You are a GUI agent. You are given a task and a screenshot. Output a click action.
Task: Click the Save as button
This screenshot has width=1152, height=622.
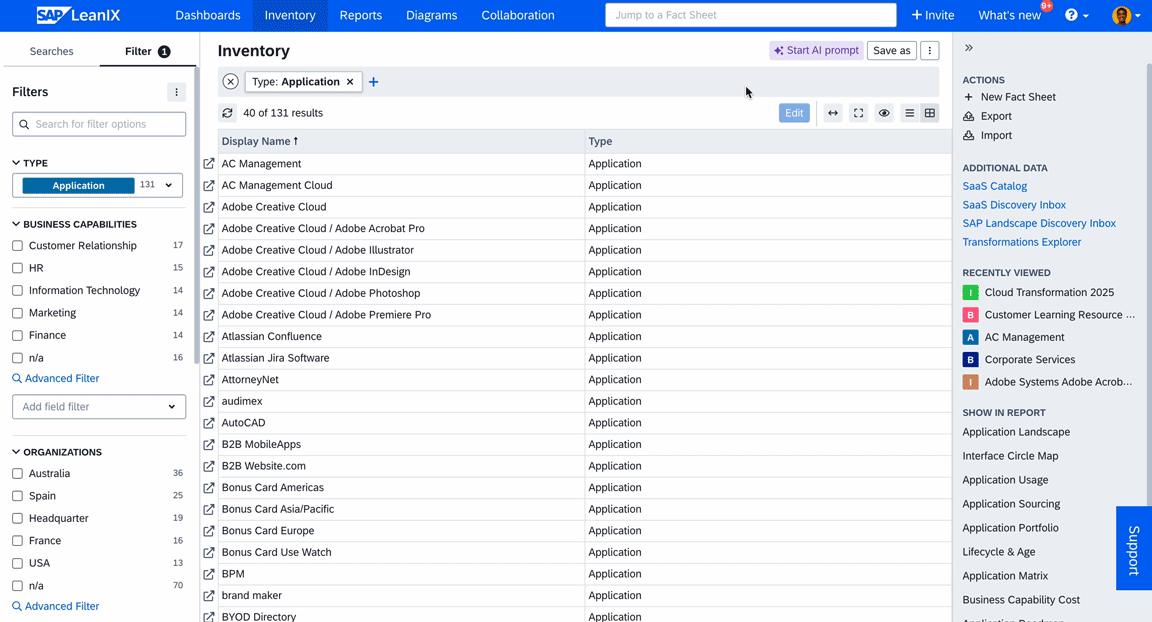[892, 51]
